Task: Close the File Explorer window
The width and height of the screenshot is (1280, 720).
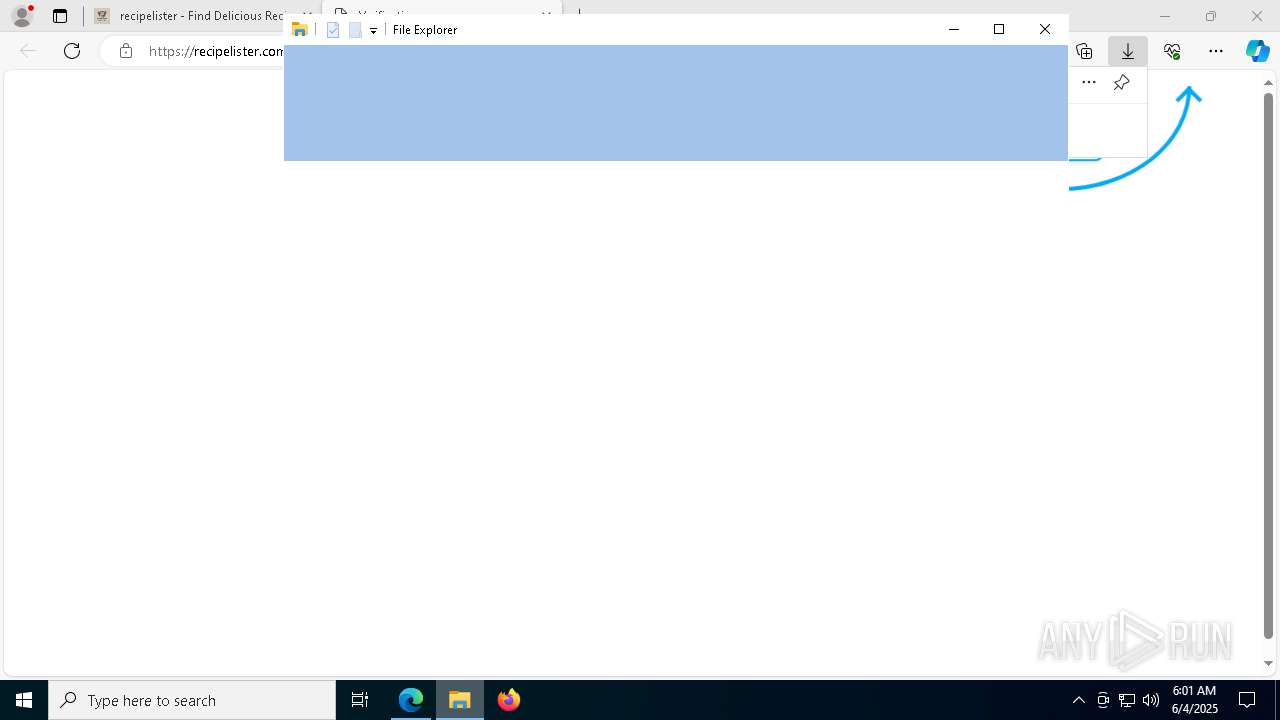Action: (1045, 30)
